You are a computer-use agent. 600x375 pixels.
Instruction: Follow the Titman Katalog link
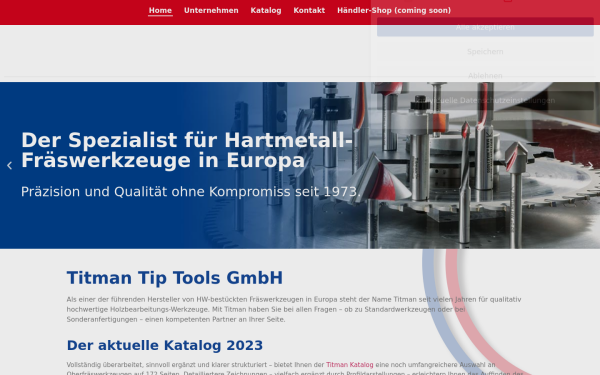(349, 365)
